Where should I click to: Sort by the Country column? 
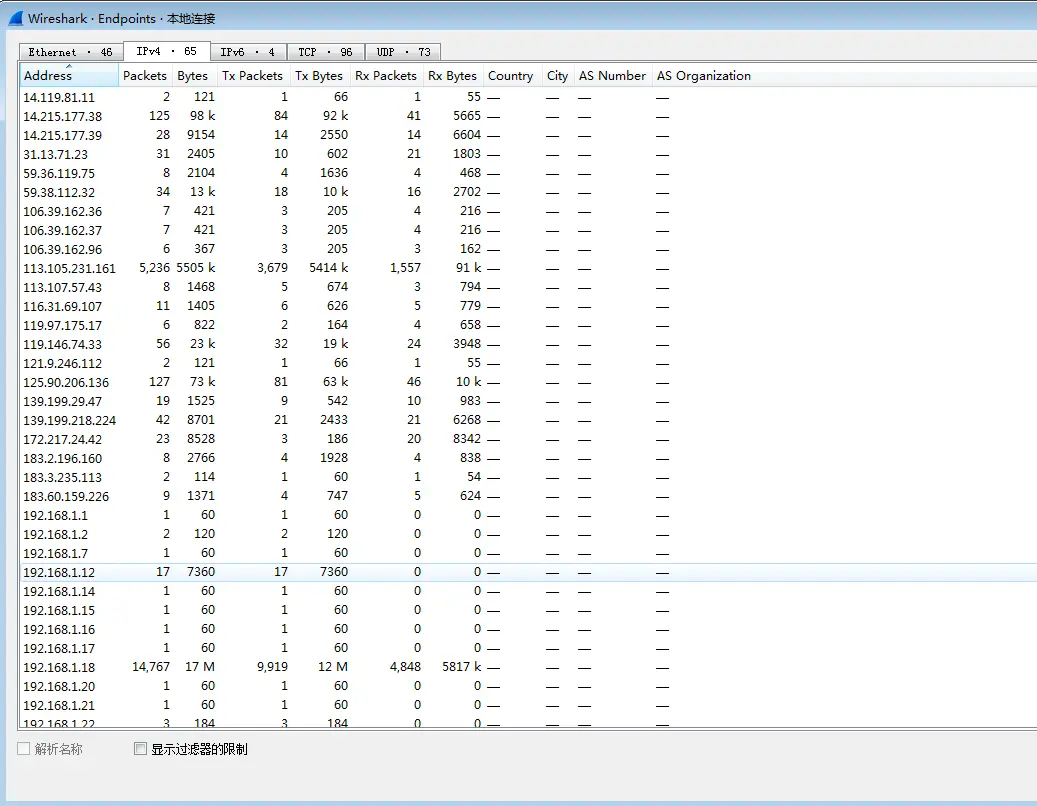pos(510,75)
